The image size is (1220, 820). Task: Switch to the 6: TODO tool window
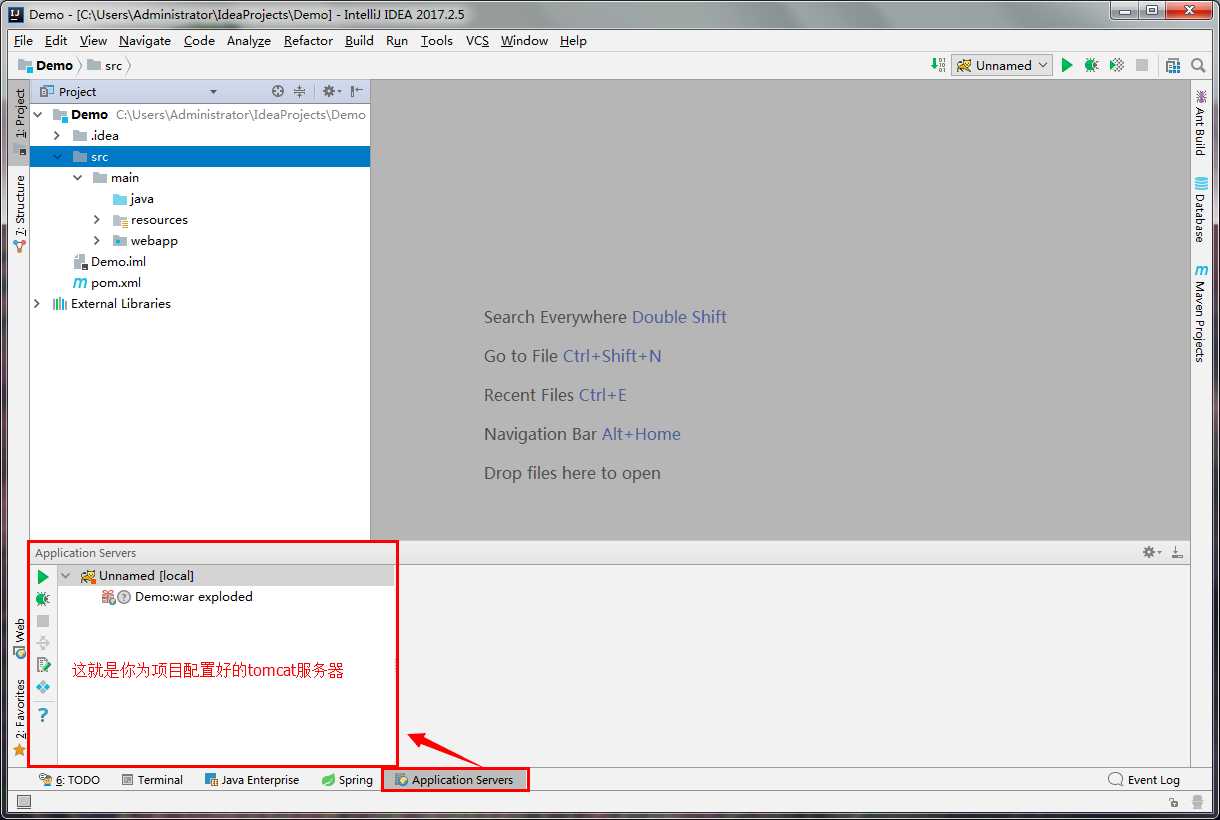coord(69,779)
